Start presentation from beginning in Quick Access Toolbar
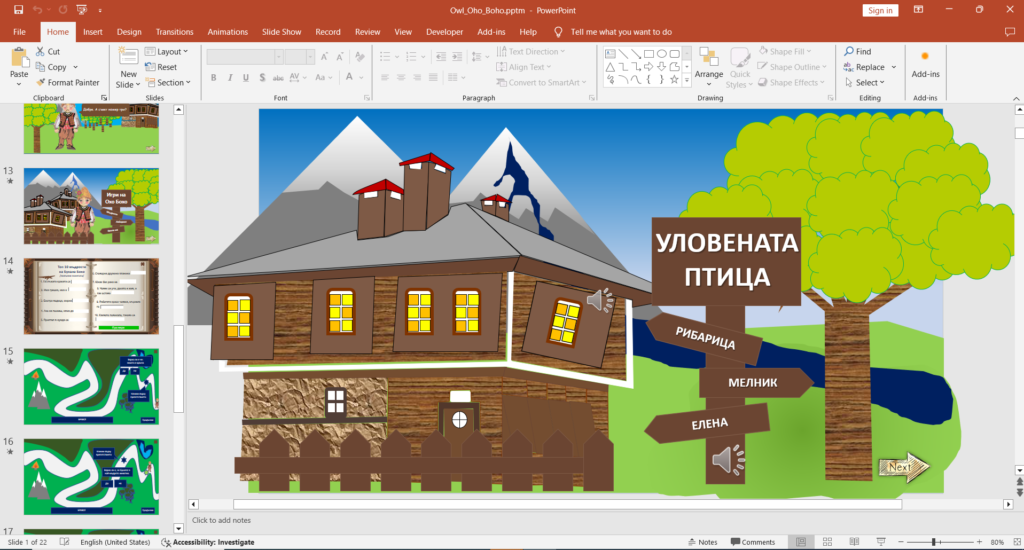Image resolution: width=1024 pixels, height=550 pixels. (82, 10)
